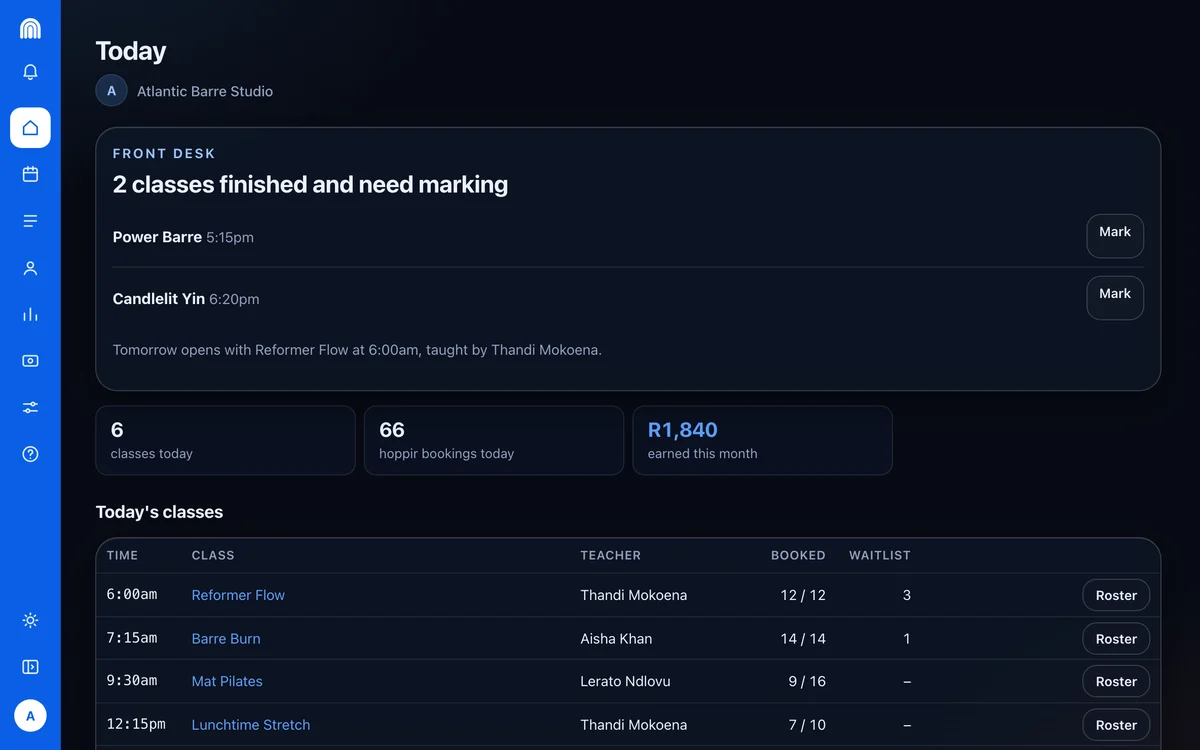
Task: Open Roster for Lunchtime Stretch
Action: point(1116,725)
